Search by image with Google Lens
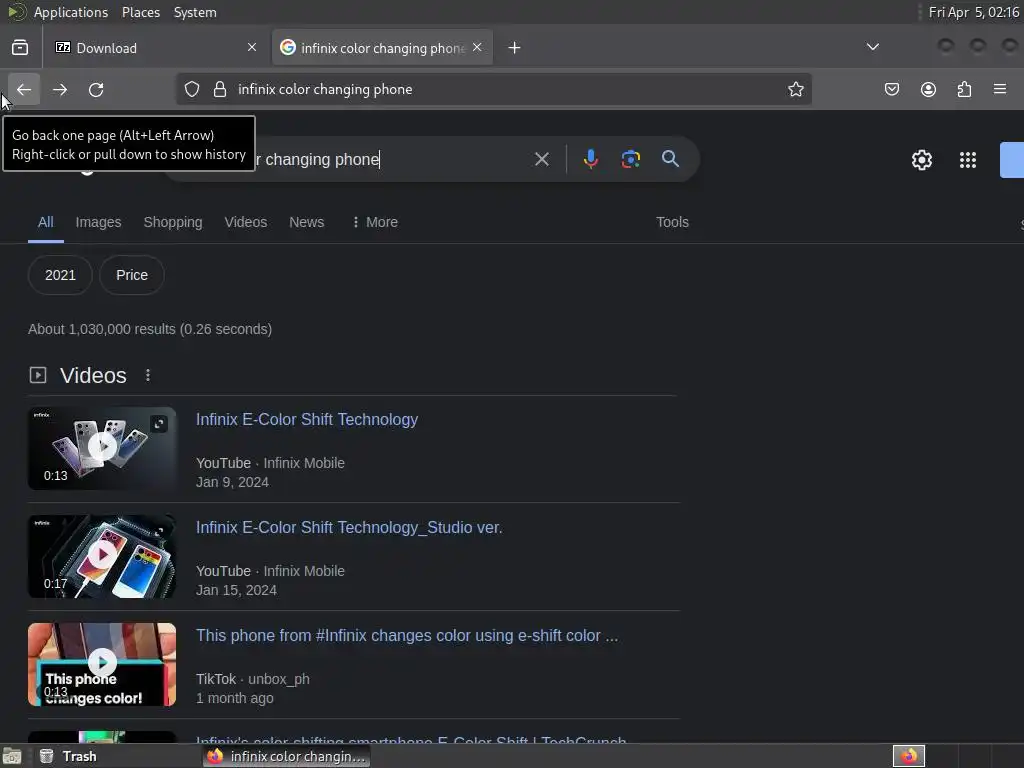 coord(631,159)
